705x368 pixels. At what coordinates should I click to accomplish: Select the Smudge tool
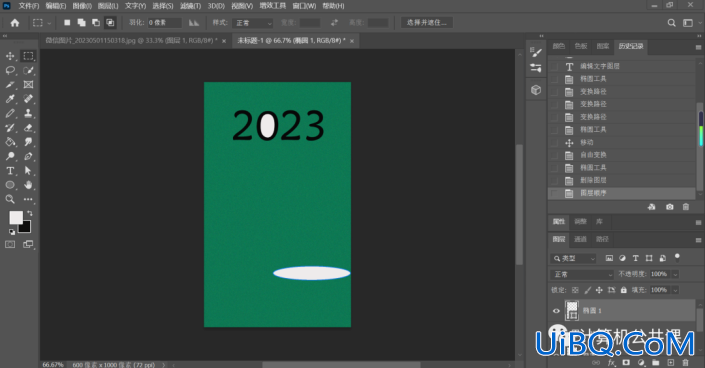point(28,142)
